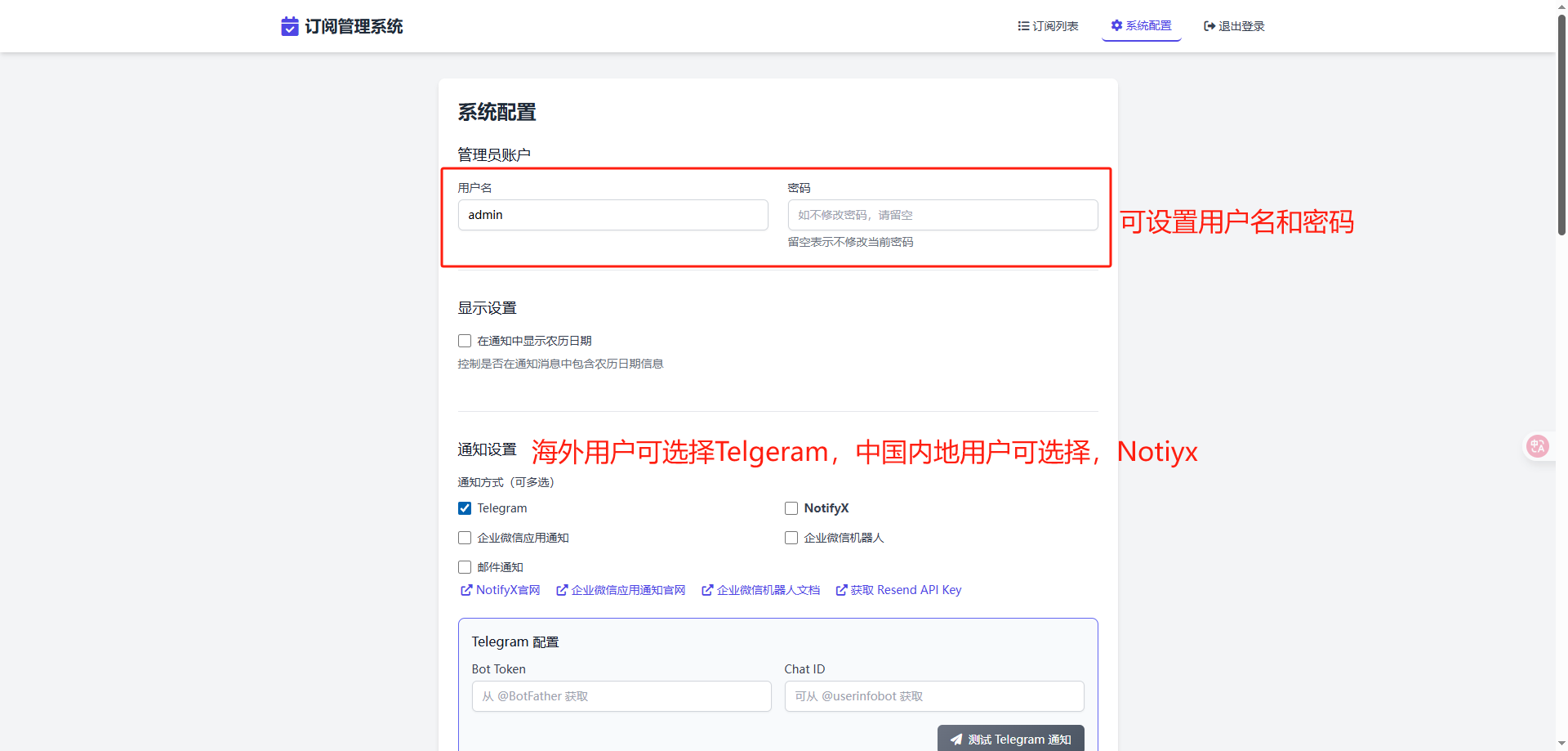Click the 控制是否在通知消息中包含农历日期信息 description
This screenshot has height=751, width=1568.
pyautogui.click(x=560, y=364)
